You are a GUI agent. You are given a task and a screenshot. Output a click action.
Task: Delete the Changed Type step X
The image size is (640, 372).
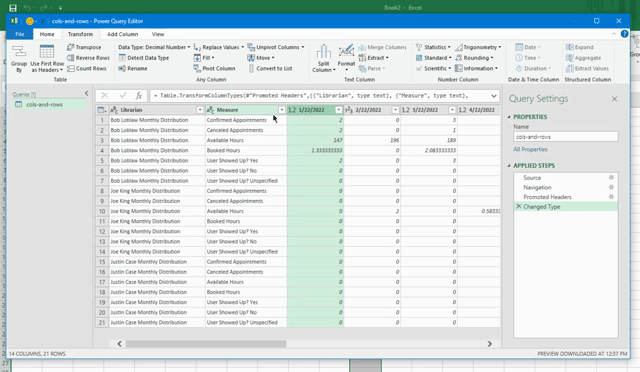click(x=519, y=207)
